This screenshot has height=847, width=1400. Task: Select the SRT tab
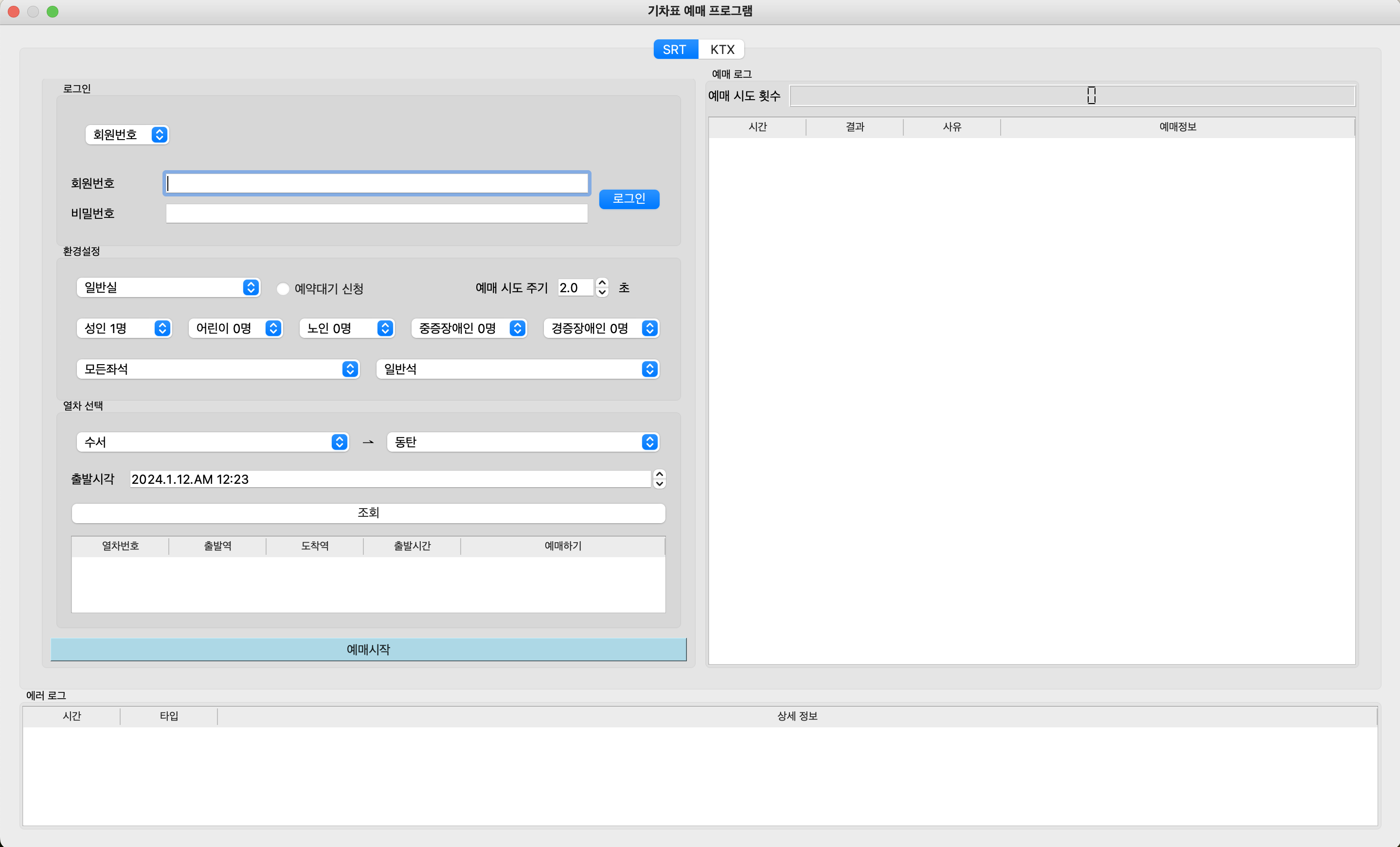click(x=674, y=50)
